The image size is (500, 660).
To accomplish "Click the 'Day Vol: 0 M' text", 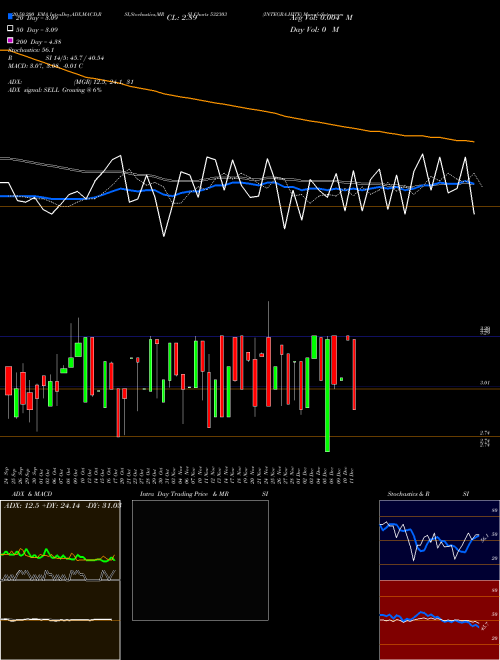I will tap(314, 30).
